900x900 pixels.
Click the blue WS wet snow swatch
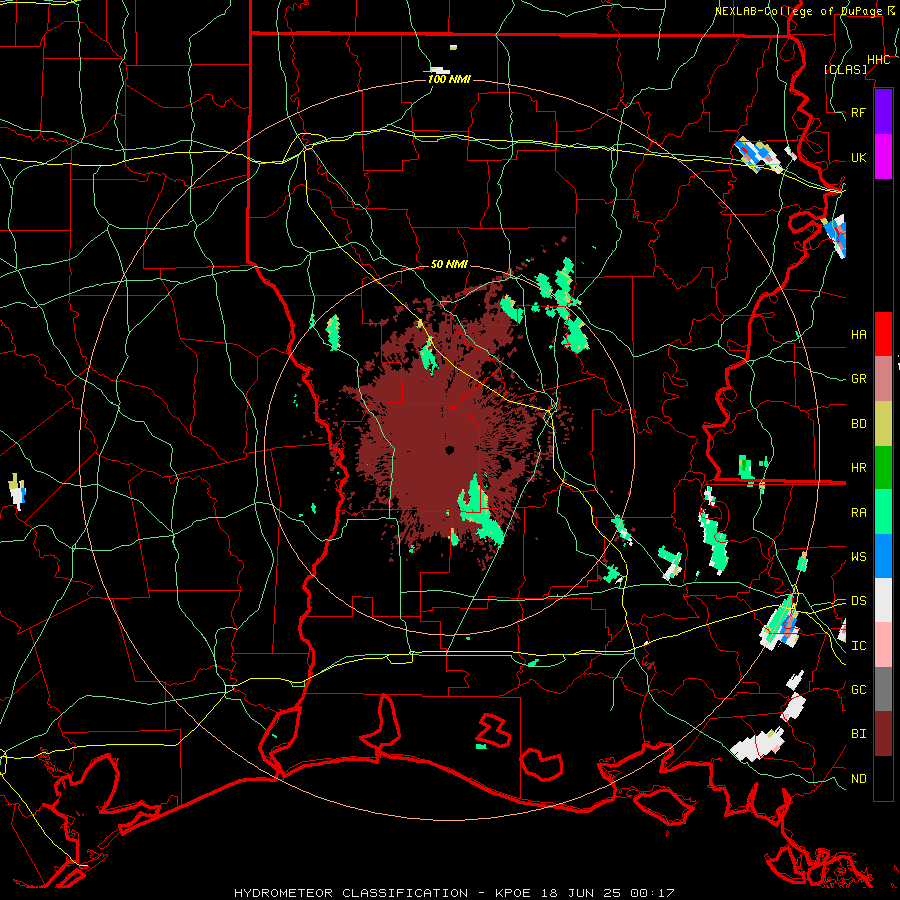point(883,556)
